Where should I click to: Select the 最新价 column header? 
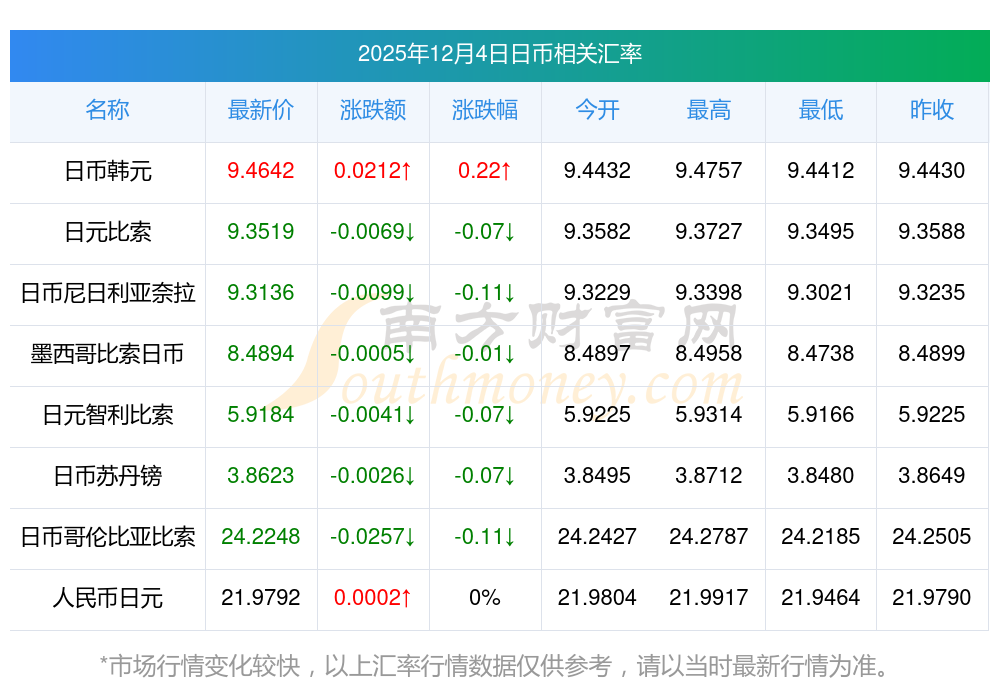tap(260, 111)
